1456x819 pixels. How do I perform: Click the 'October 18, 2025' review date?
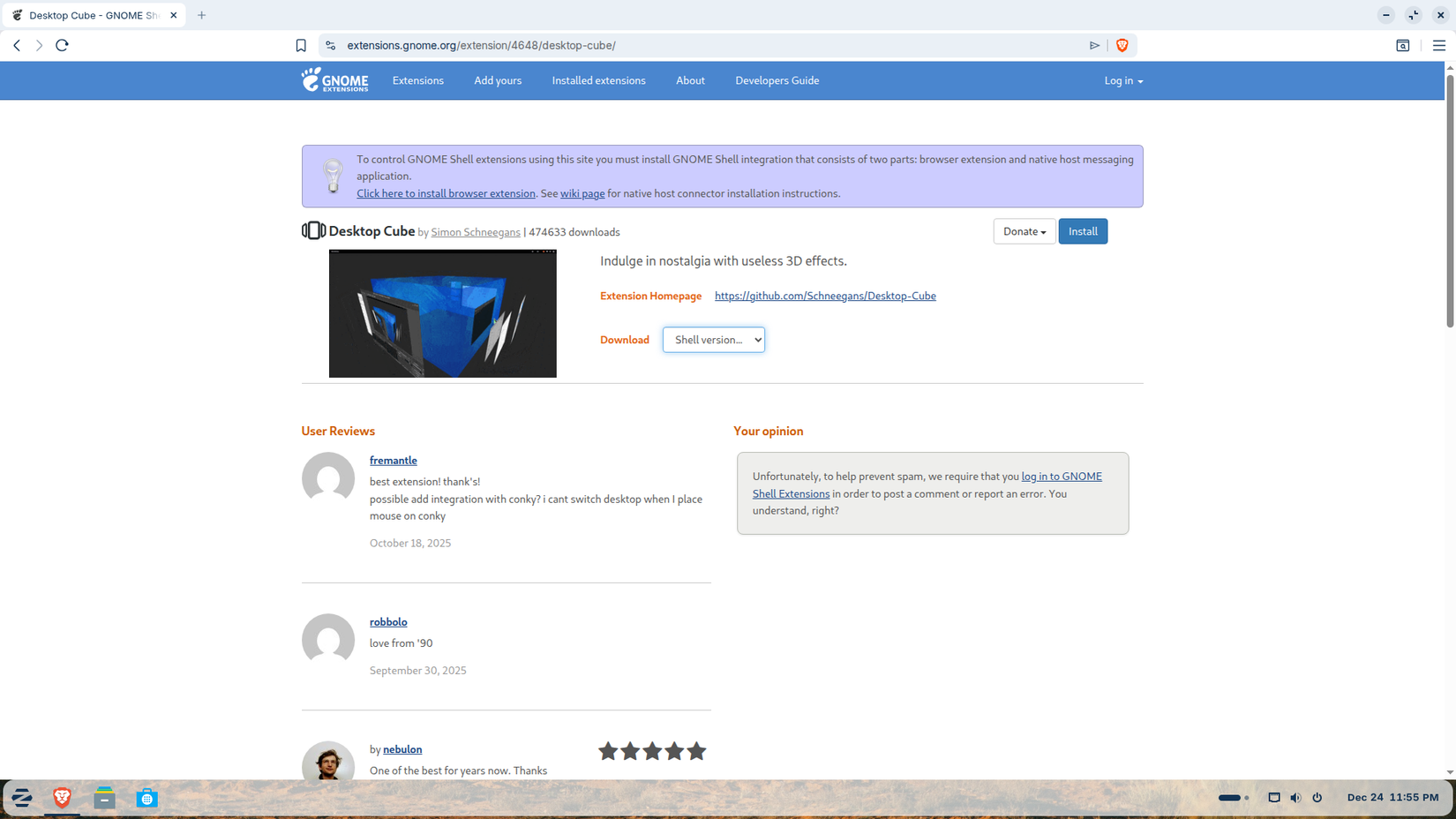(x=410, y=543)
